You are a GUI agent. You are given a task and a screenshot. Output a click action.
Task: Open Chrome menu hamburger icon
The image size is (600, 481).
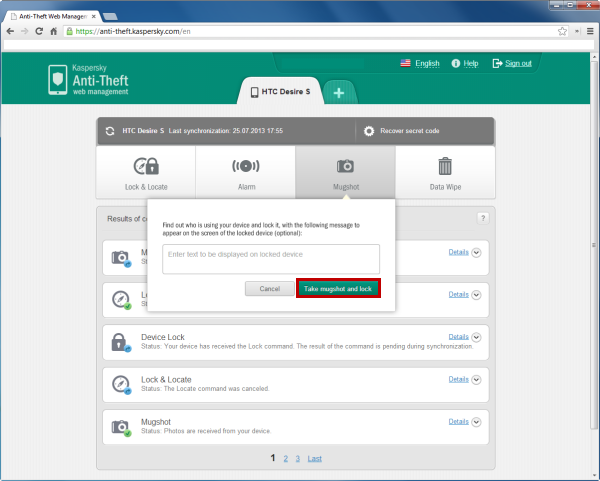[x=590, y=31]
